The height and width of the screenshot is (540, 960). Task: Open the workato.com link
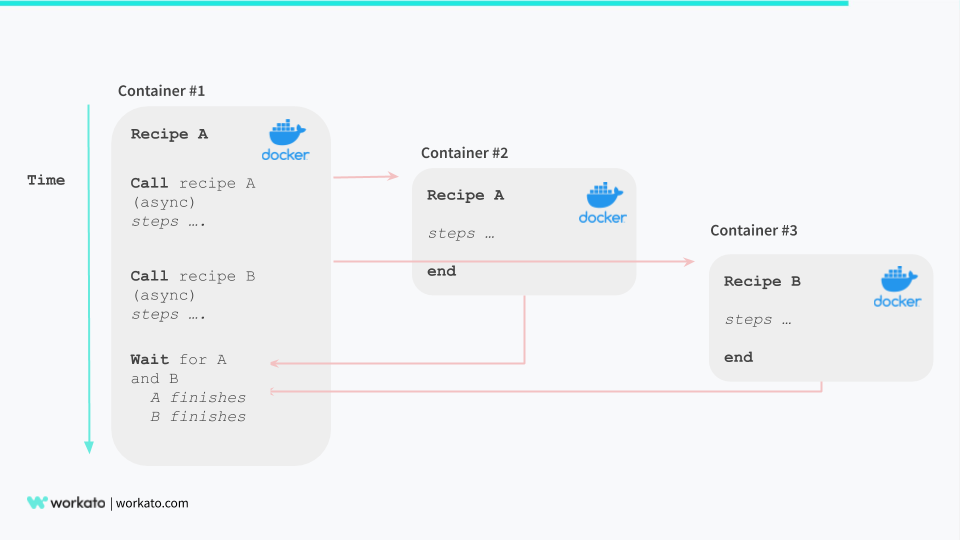[x=152, y=503]
